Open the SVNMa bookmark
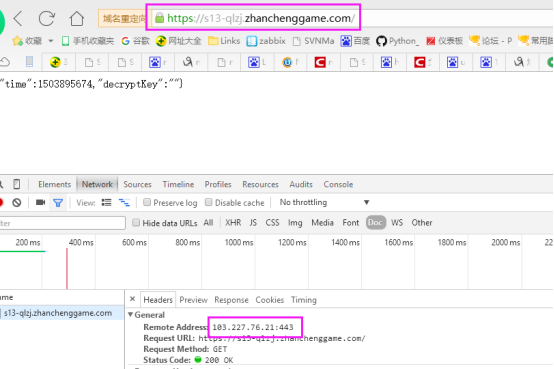 tap(313, 41)
